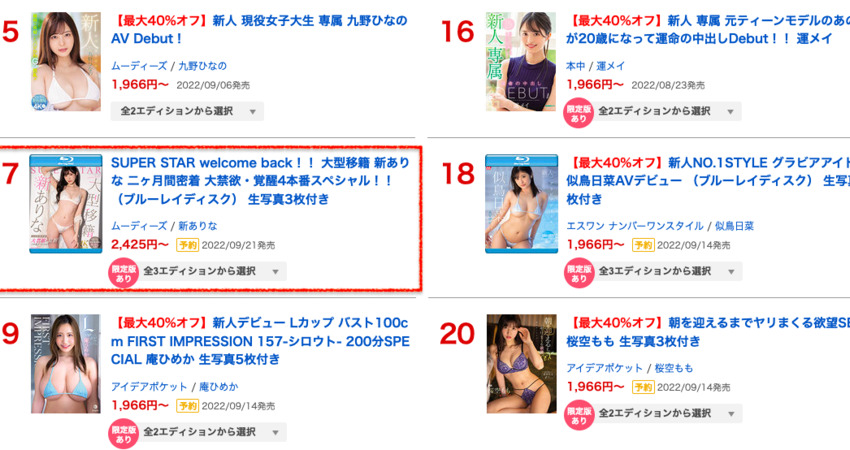850x450 pixels.
Task: Click the pink 限定版あり badge on rank 19
Action: coord(123,433)
